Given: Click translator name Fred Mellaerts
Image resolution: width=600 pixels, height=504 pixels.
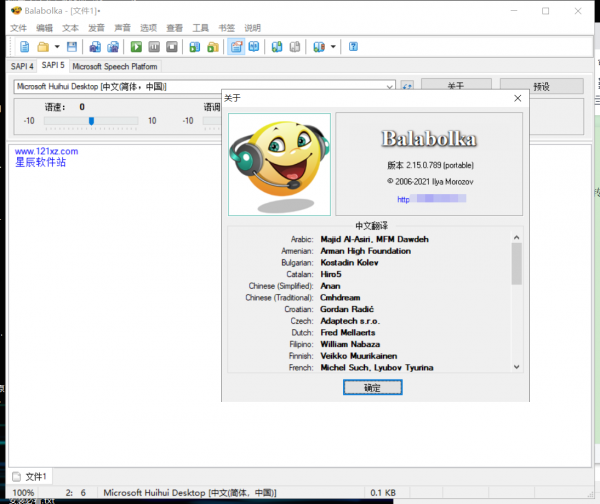Looking at the screenshot, I should (x=348, y=333).
